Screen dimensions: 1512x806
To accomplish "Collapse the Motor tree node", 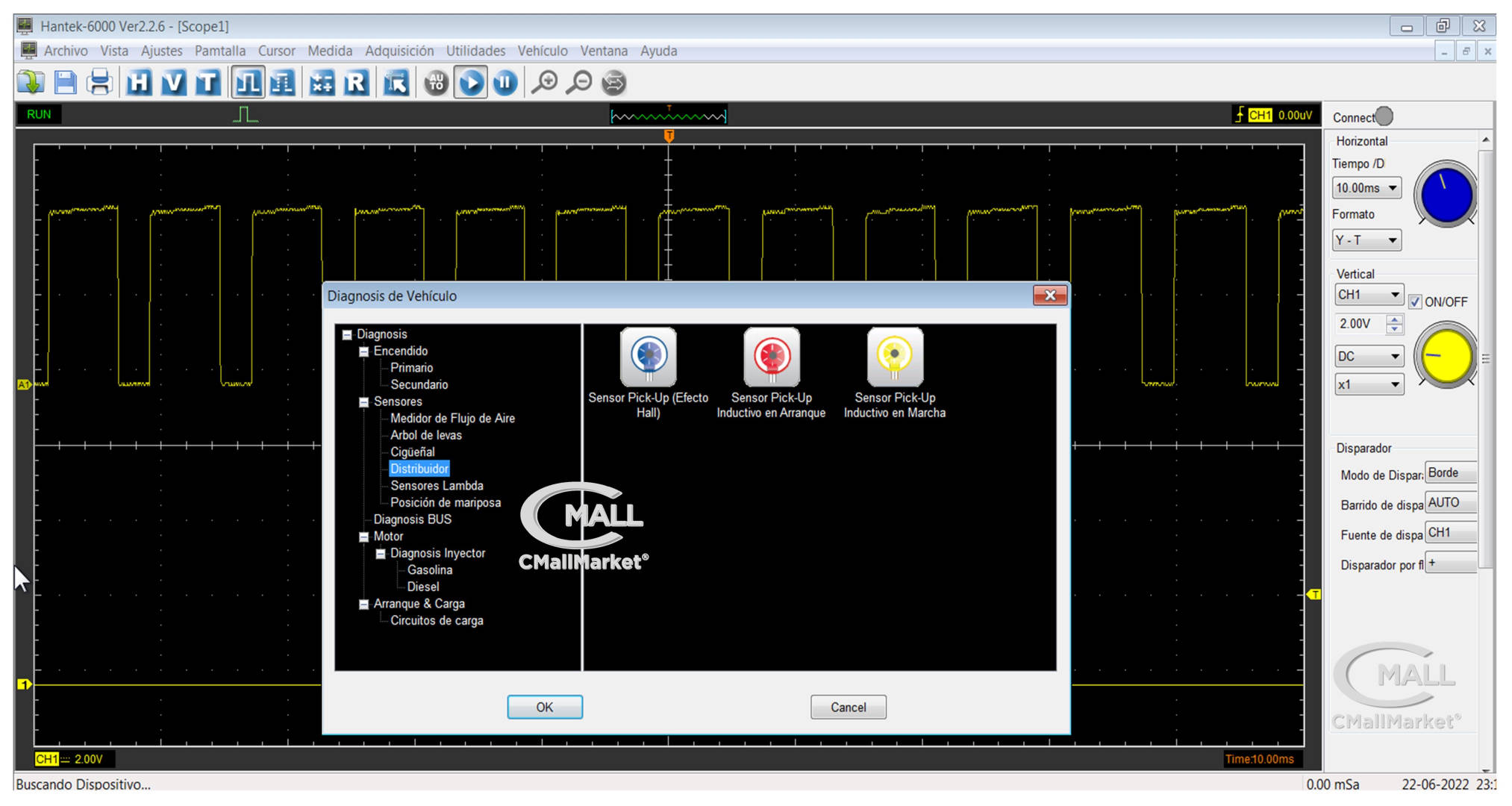I will click(363, 537).
